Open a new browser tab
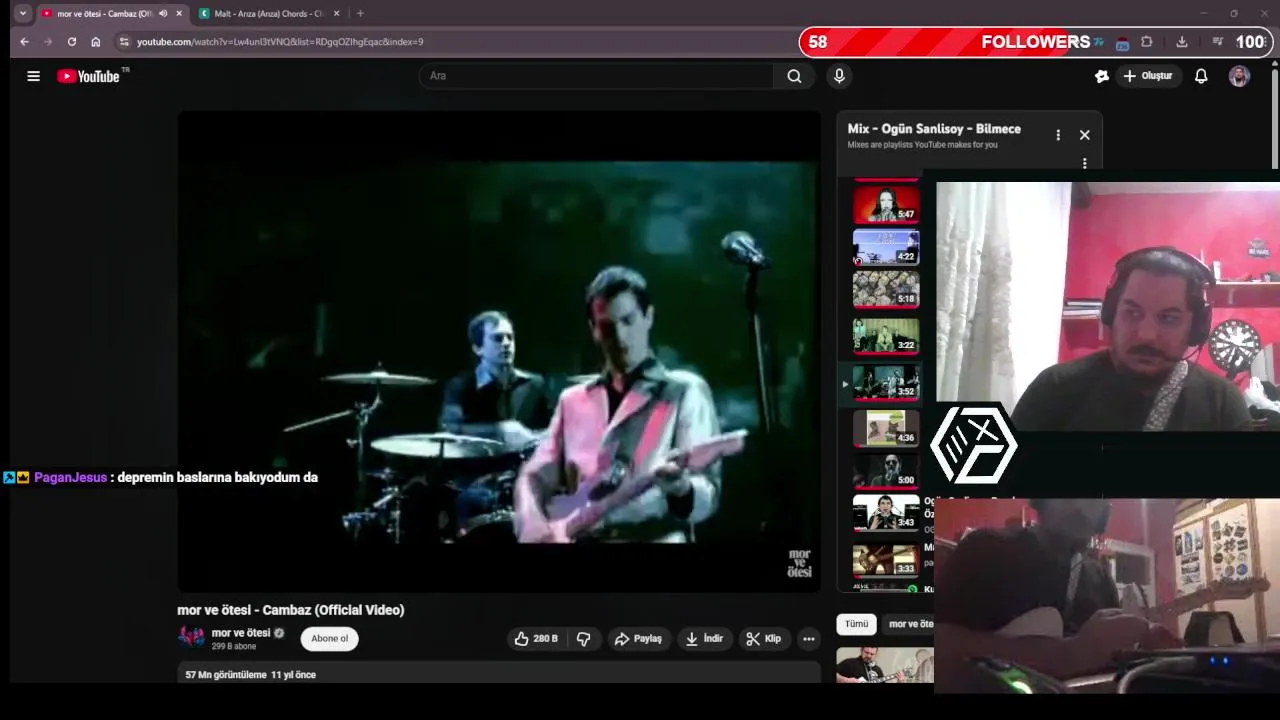Screen dimensions: 1280x720 click(x=360, y=13)
